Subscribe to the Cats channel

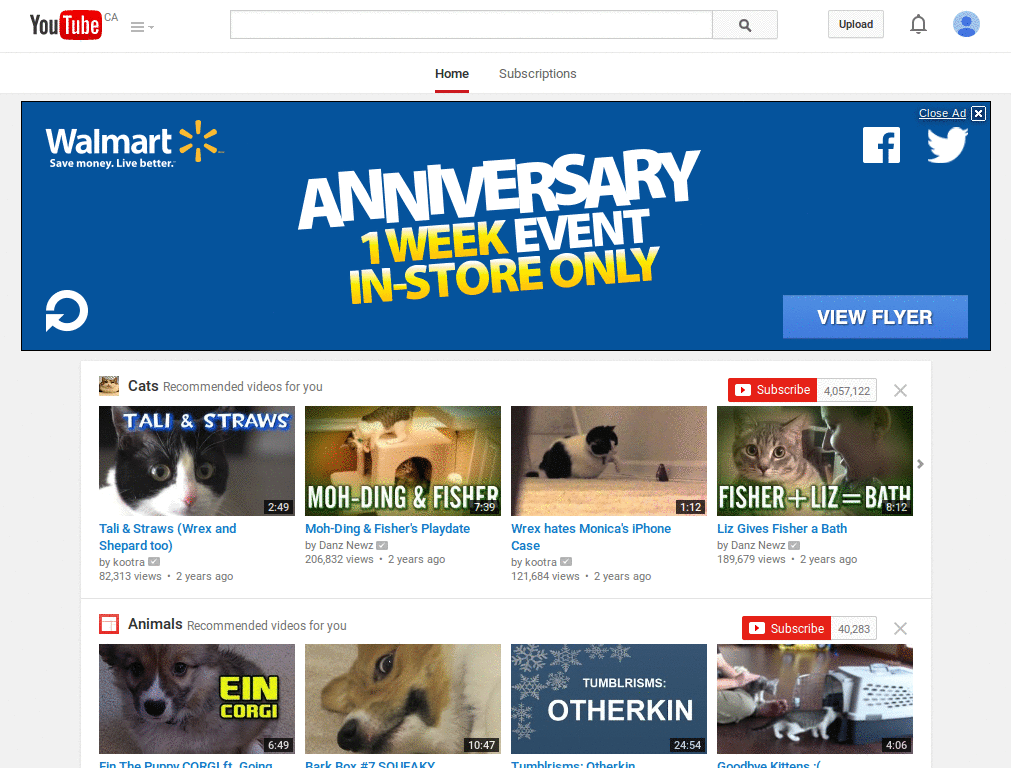coord(773,390)
